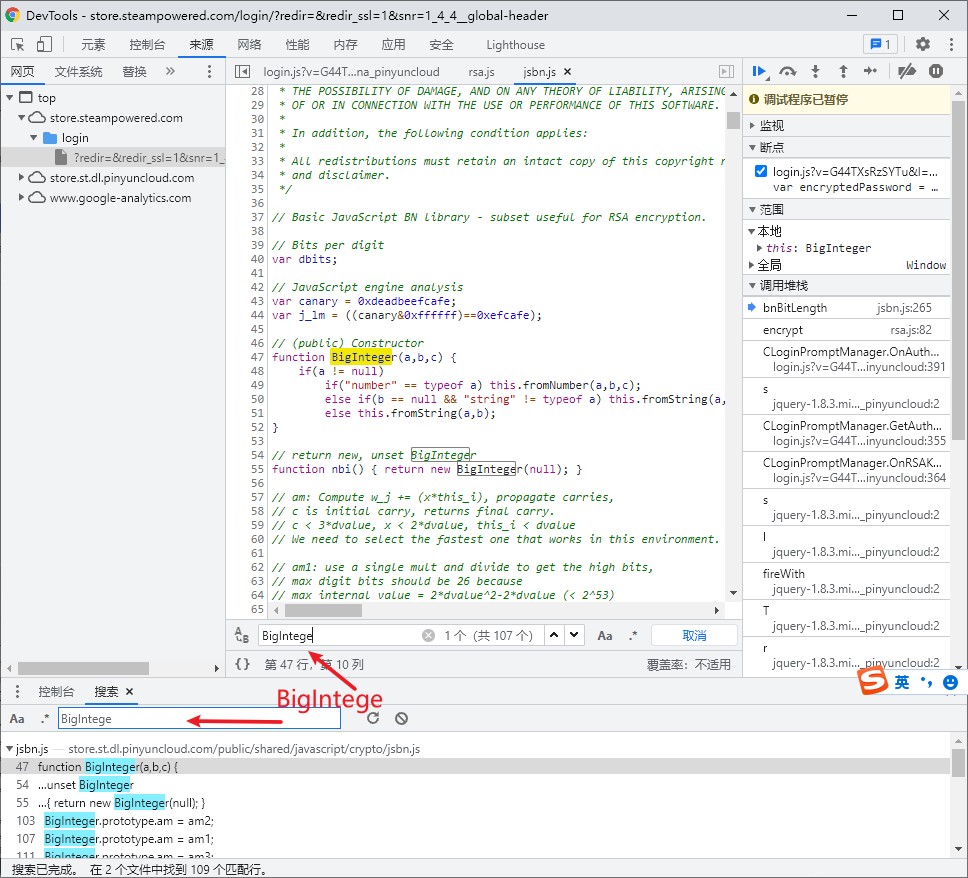Jump to the previous search match
This screenshot has width=968, height=878.
[554, 635]
